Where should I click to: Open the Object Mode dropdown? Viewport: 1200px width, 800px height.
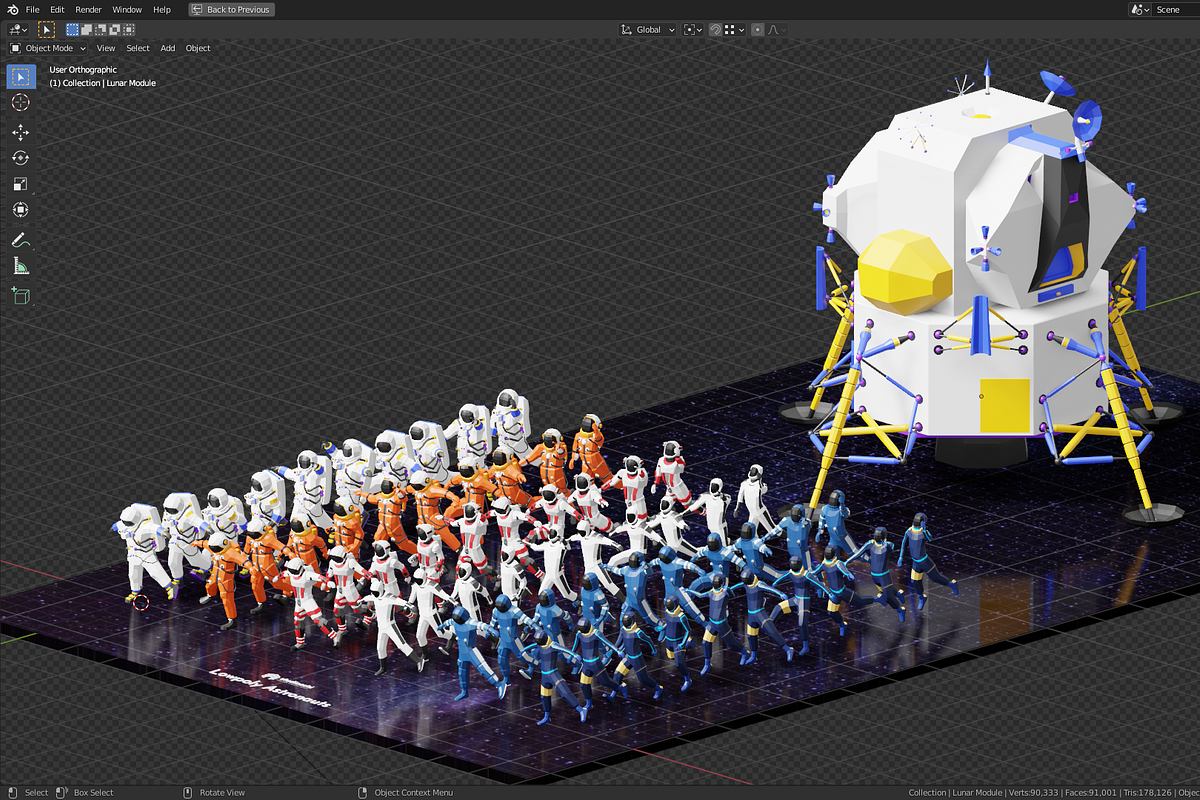tap(48, 48)
